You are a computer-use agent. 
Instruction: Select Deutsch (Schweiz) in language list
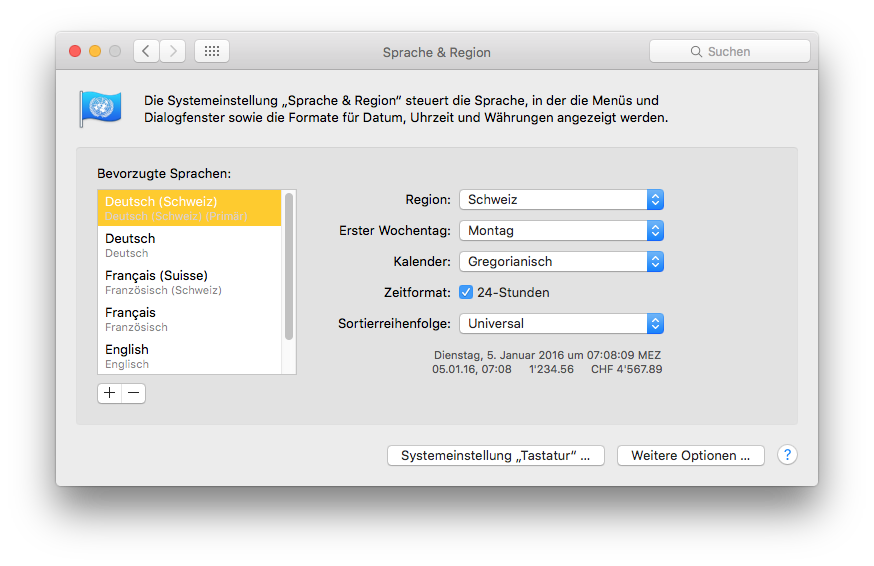[190, 208]
